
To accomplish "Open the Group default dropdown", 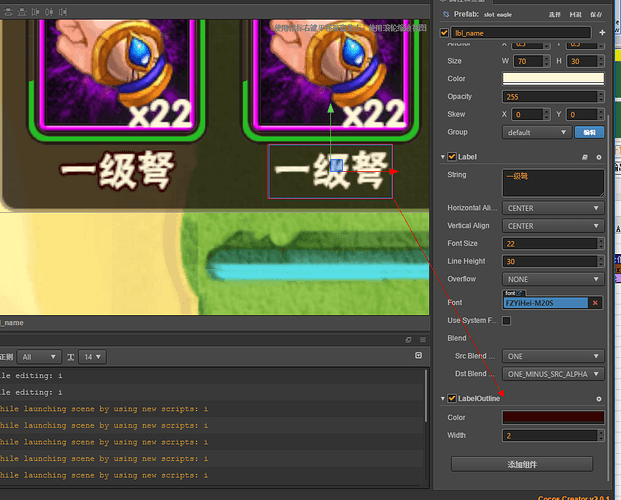I will coord(537,132).
